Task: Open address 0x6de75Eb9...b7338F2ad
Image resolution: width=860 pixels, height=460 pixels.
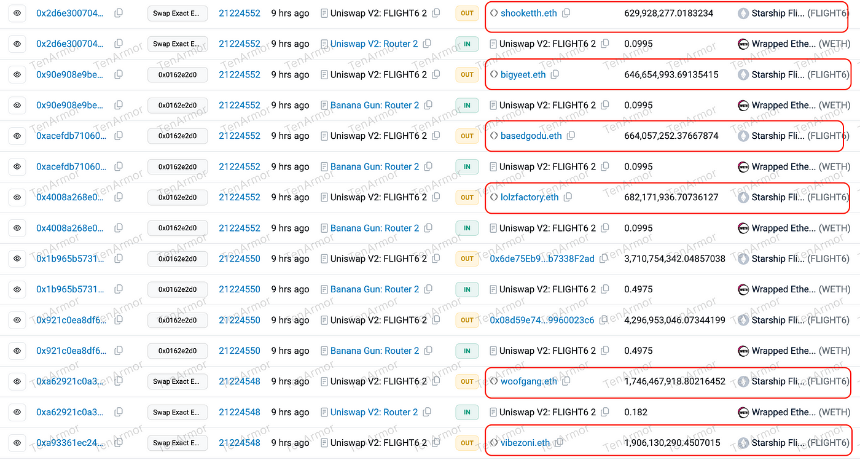Action: [542, 258]
